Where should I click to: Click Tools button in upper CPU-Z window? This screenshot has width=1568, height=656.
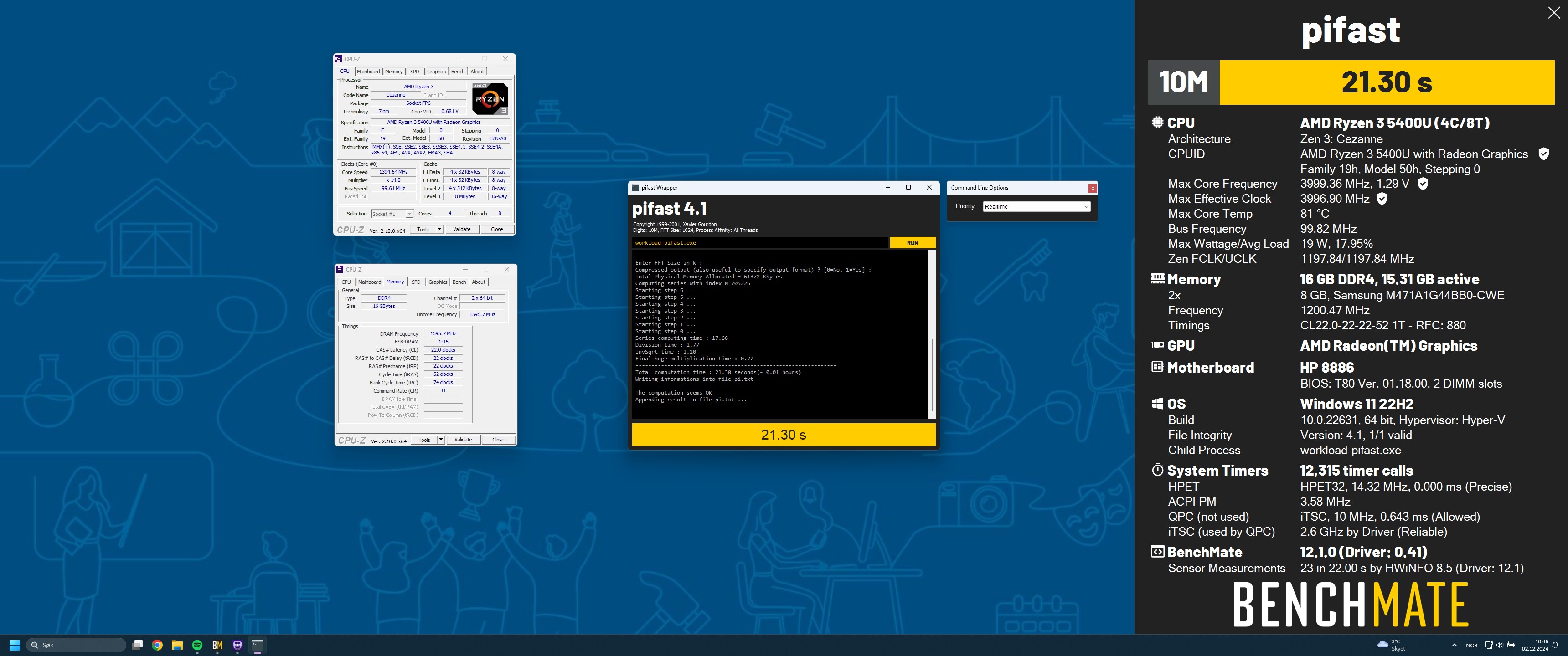tap(423, 230)
